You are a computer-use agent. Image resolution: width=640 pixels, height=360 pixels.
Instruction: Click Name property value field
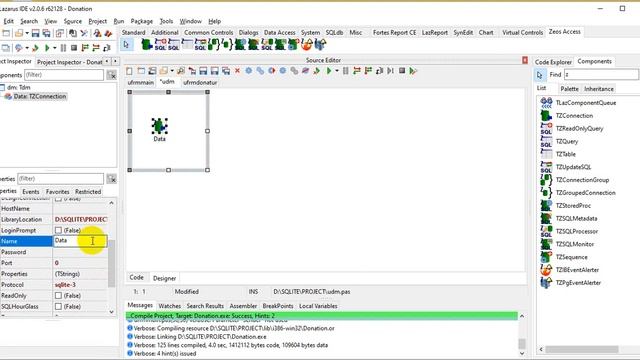pos(80,241)
